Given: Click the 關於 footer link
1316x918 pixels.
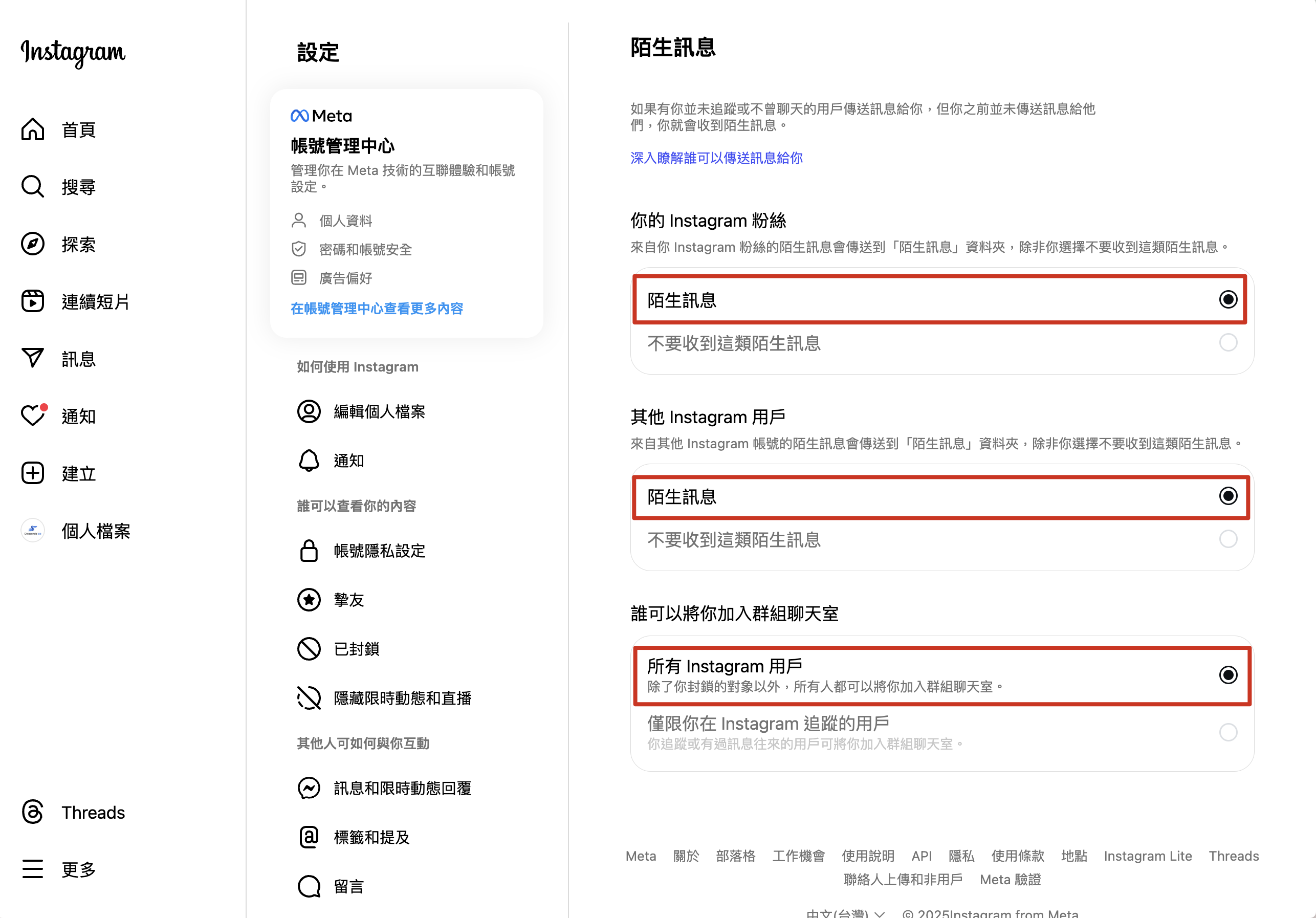Looking at the screenshot, I should tap(686, 856).
